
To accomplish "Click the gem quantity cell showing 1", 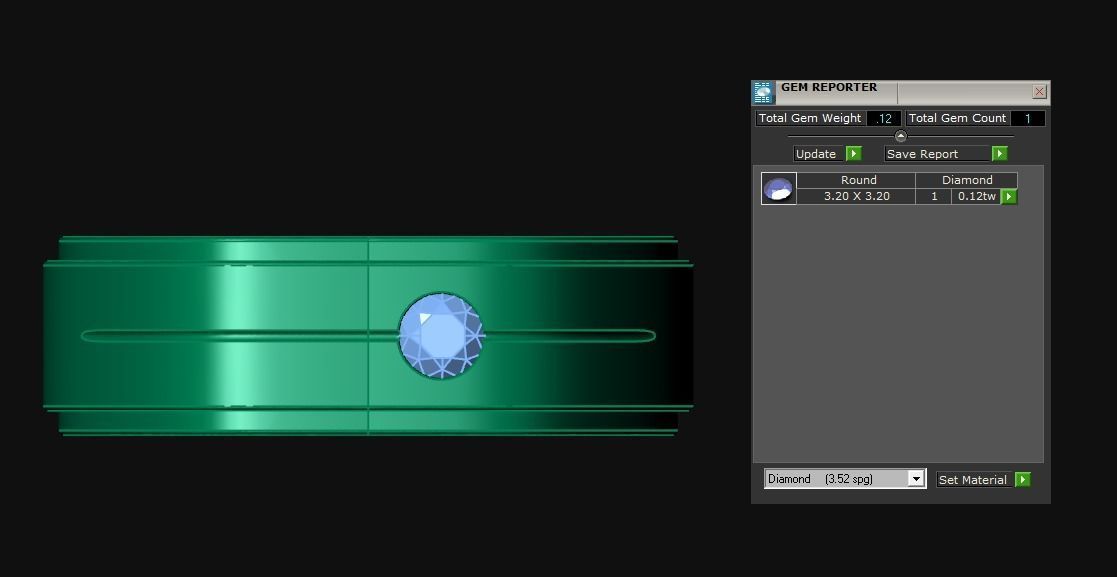I will (934, 197).
